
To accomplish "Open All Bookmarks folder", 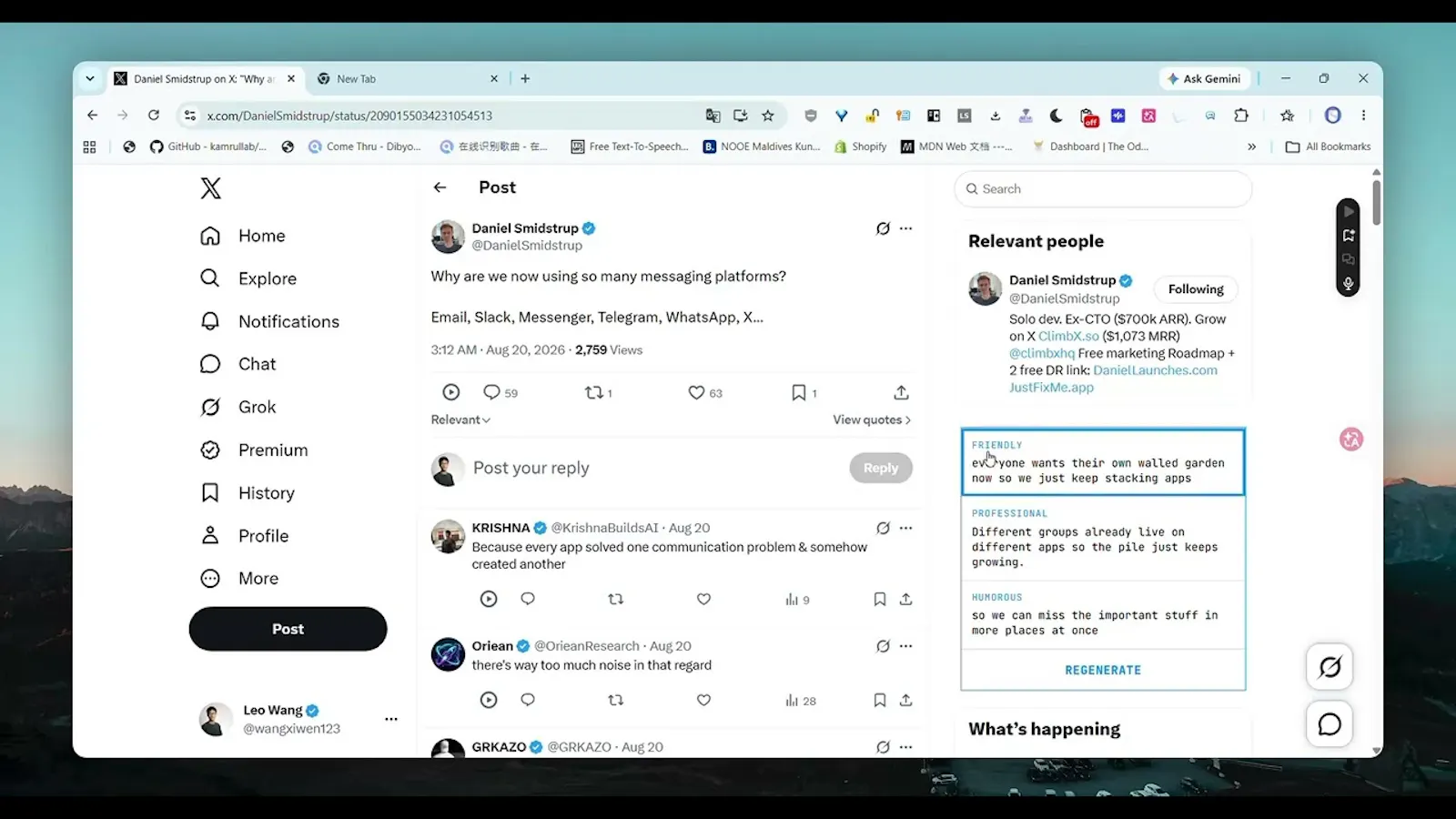I will [1329, 147].
